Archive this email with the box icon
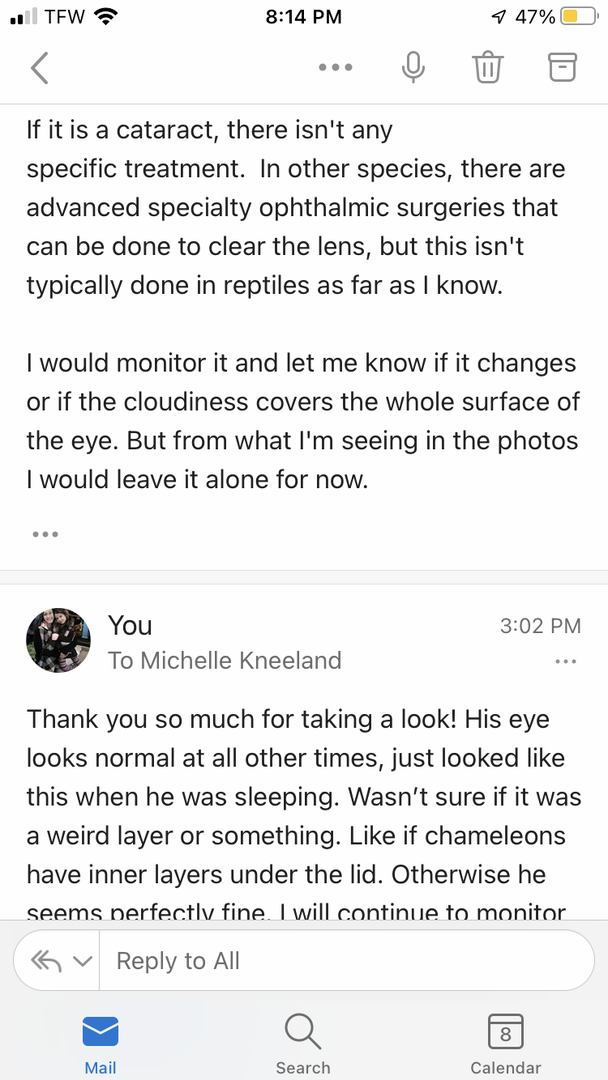 point(563,68)
